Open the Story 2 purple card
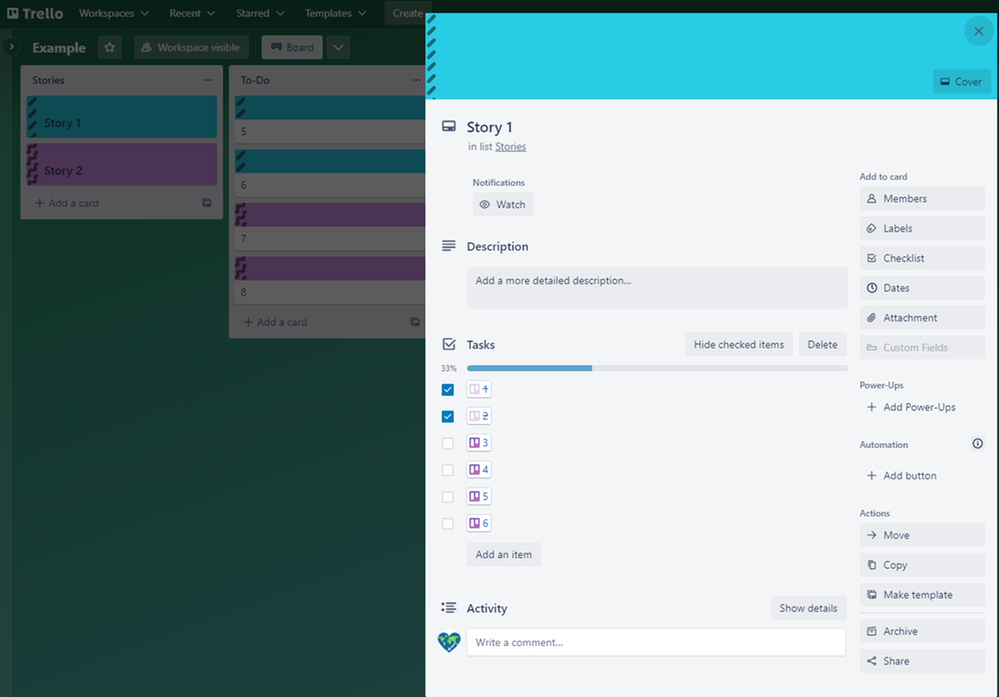 122,164
